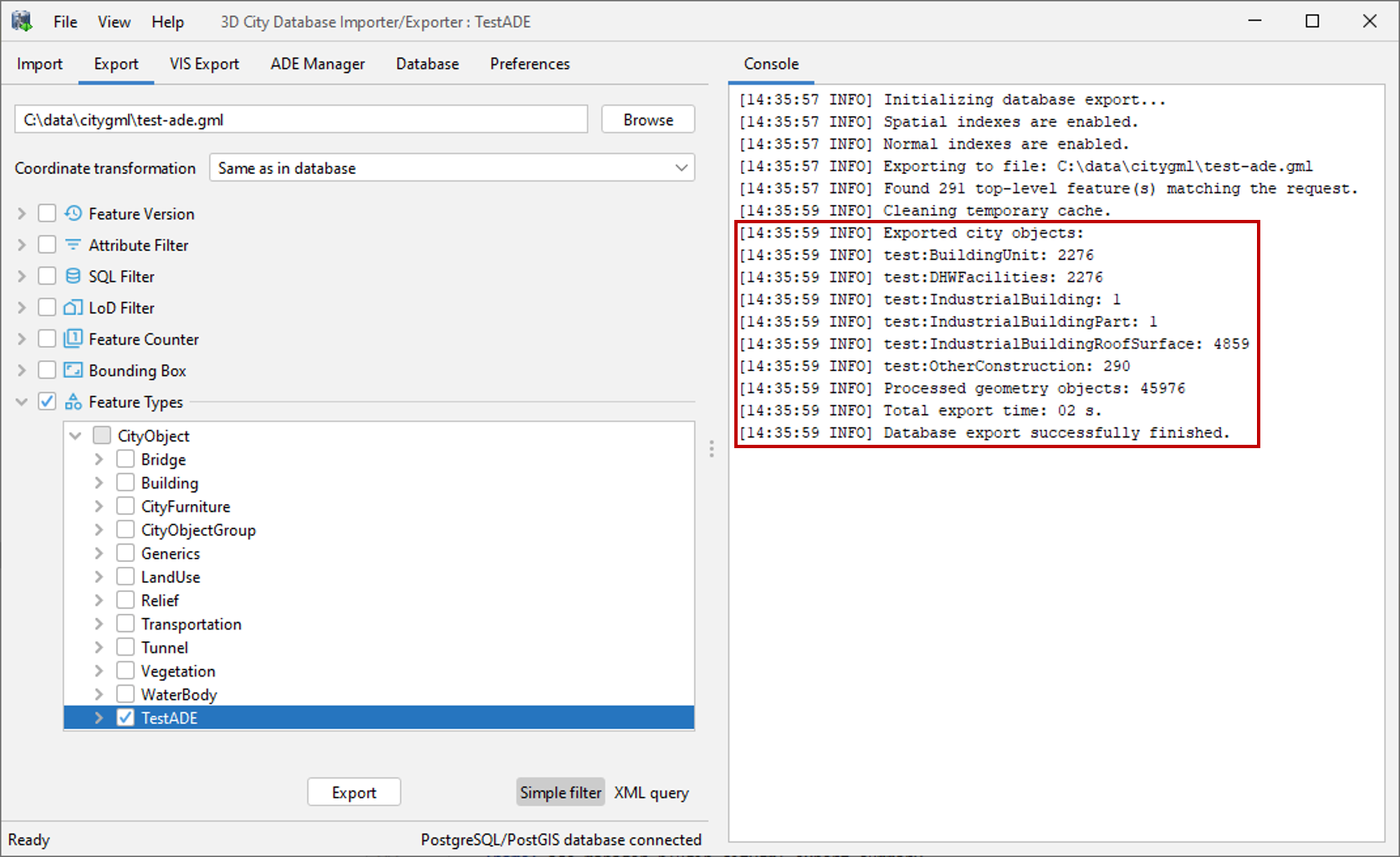Select the CityObjectGroup tree row
The image size is (1400, 857).
click(379, 529)
